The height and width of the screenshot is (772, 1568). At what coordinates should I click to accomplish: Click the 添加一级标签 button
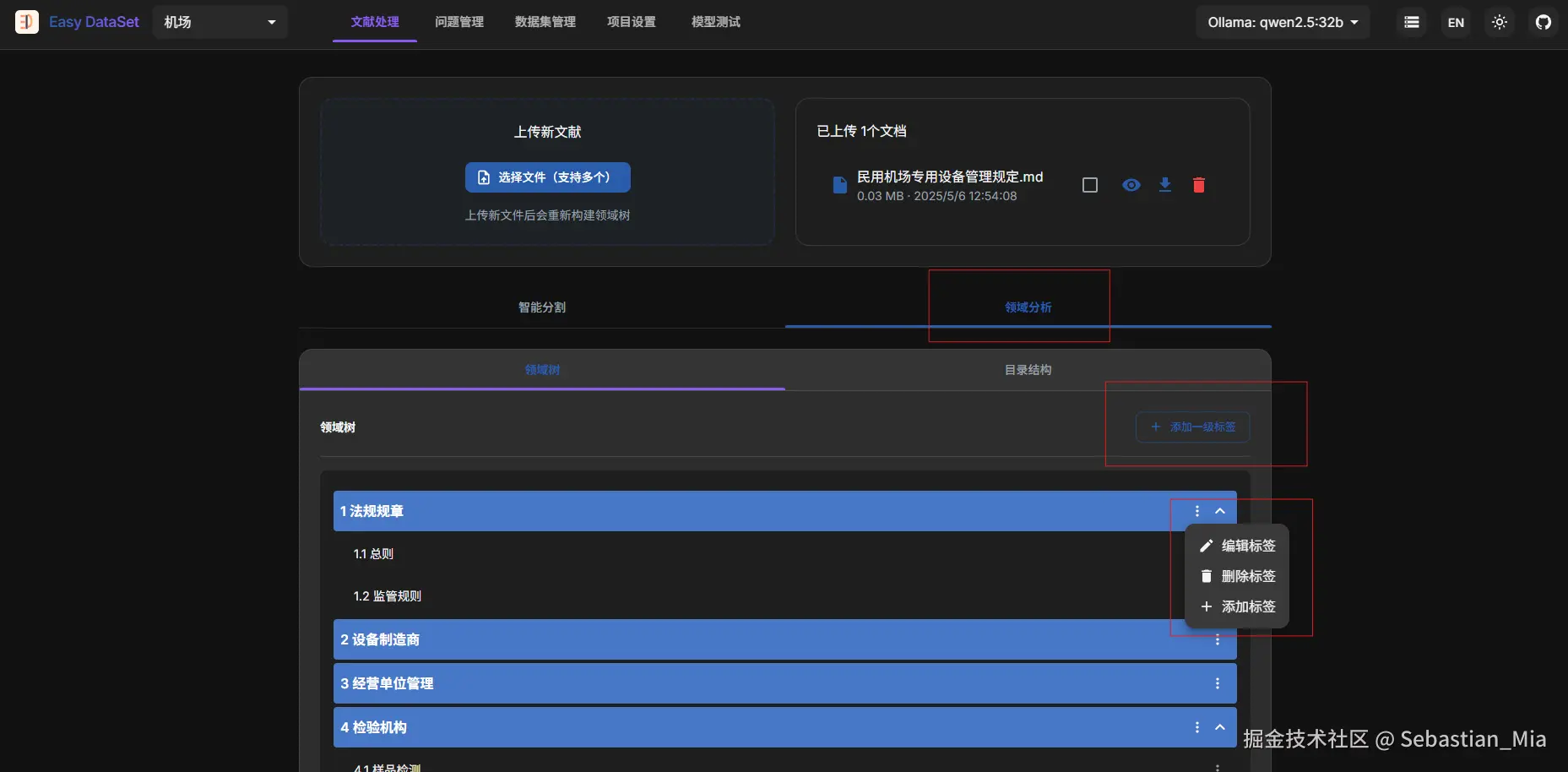click(x=1192, y=427)
